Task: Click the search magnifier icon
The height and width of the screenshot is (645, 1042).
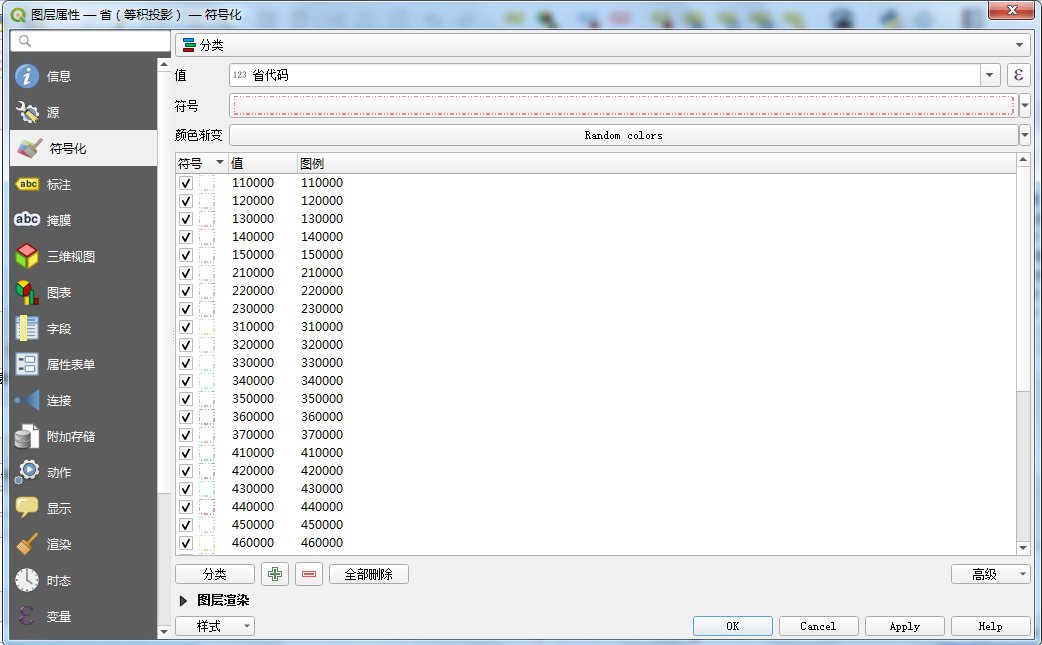Action: click(x=25, y=41)
